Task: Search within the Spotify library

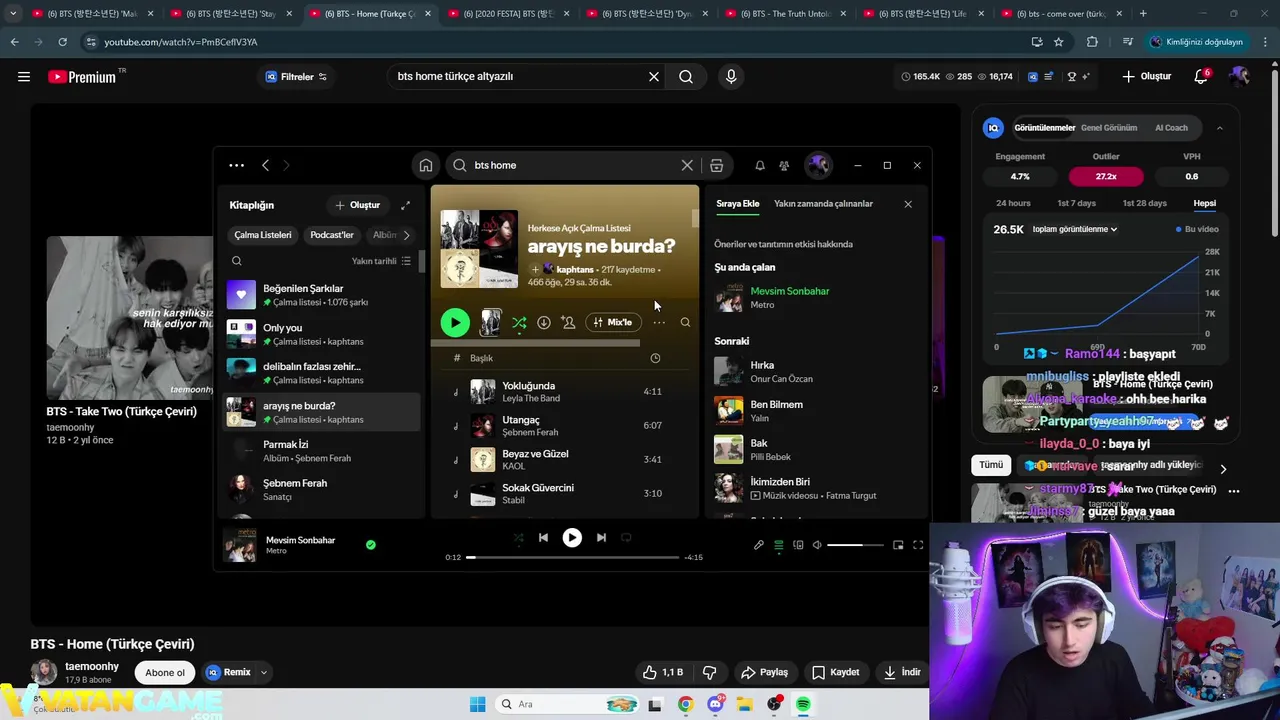Action: pyautogui.click(x=237, y=261)
